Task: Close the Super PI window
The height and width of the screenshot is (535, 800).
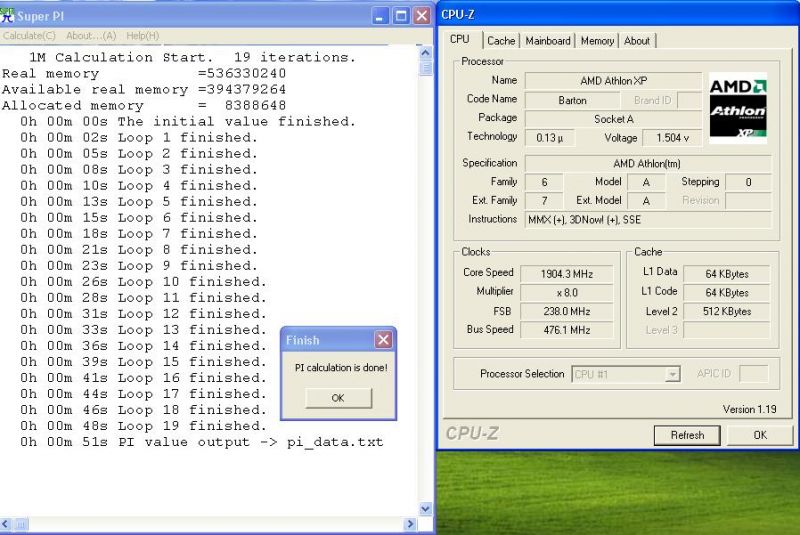Action: 422,16
